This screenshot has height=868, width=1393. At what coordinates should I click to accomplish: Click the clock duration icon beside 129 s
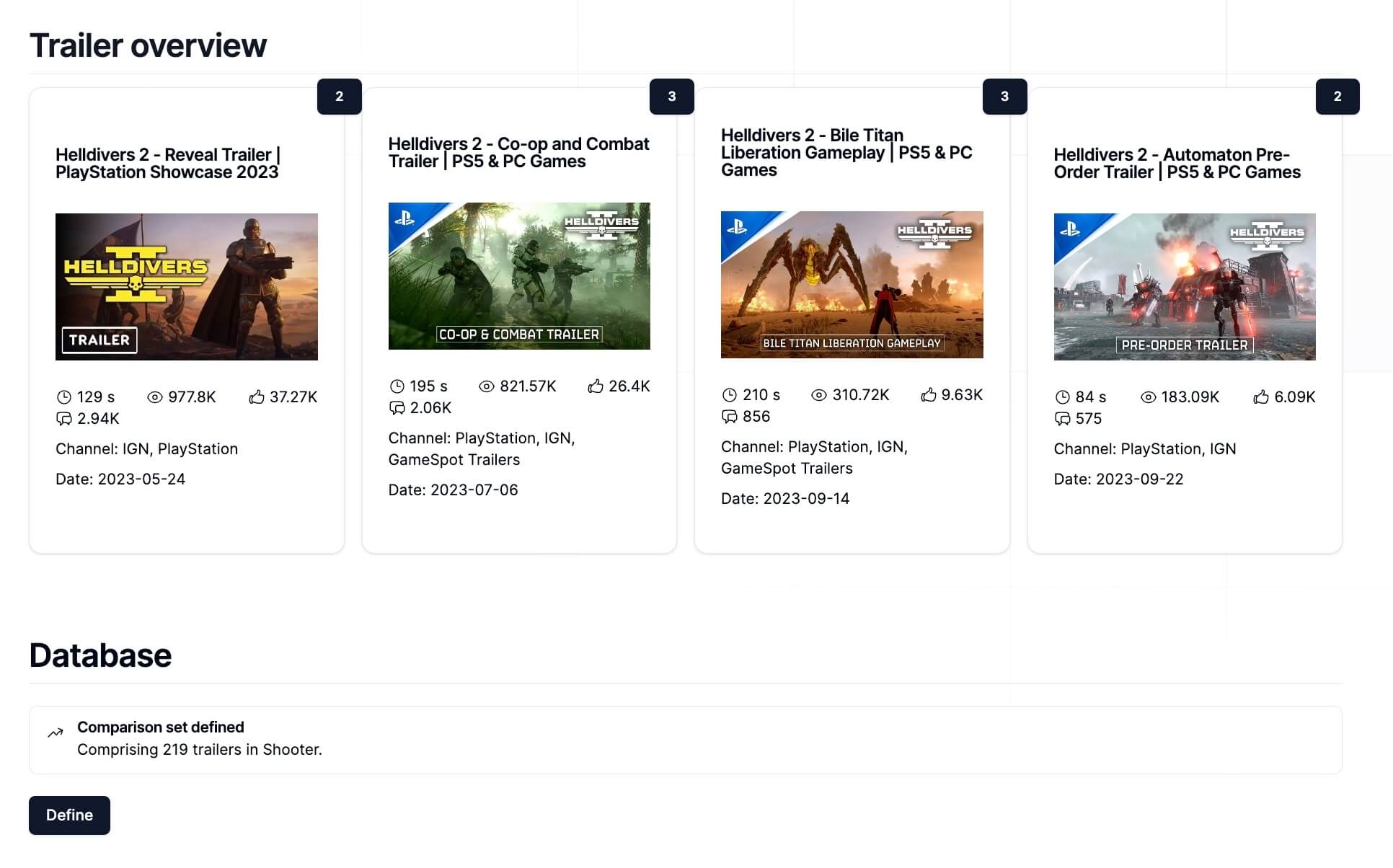[64, 397]
